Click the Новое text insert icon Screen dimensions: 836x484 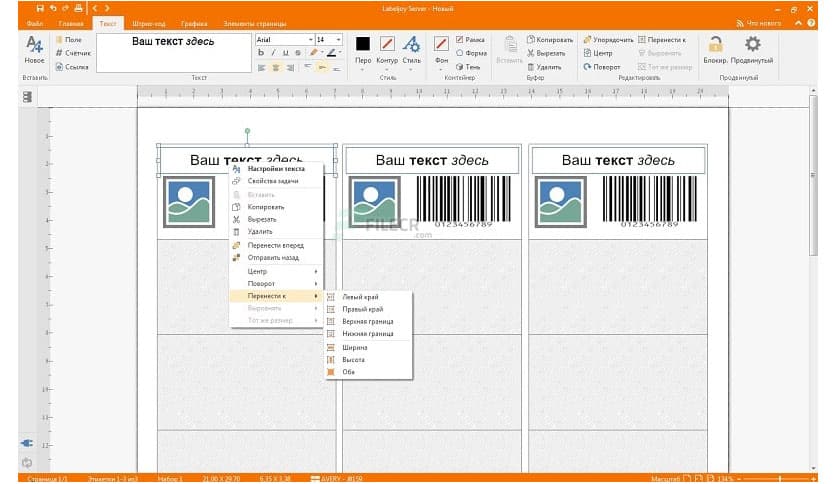tap(34, 44)
